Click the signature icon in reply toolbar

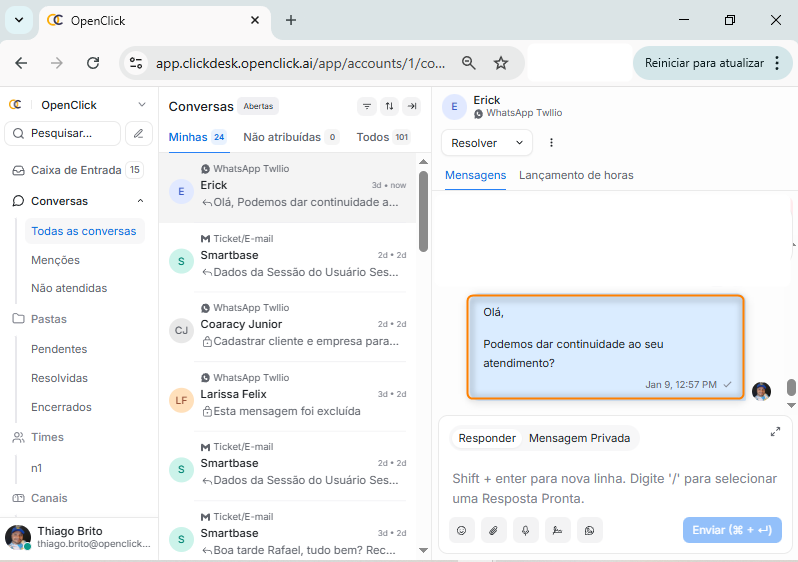557,530
